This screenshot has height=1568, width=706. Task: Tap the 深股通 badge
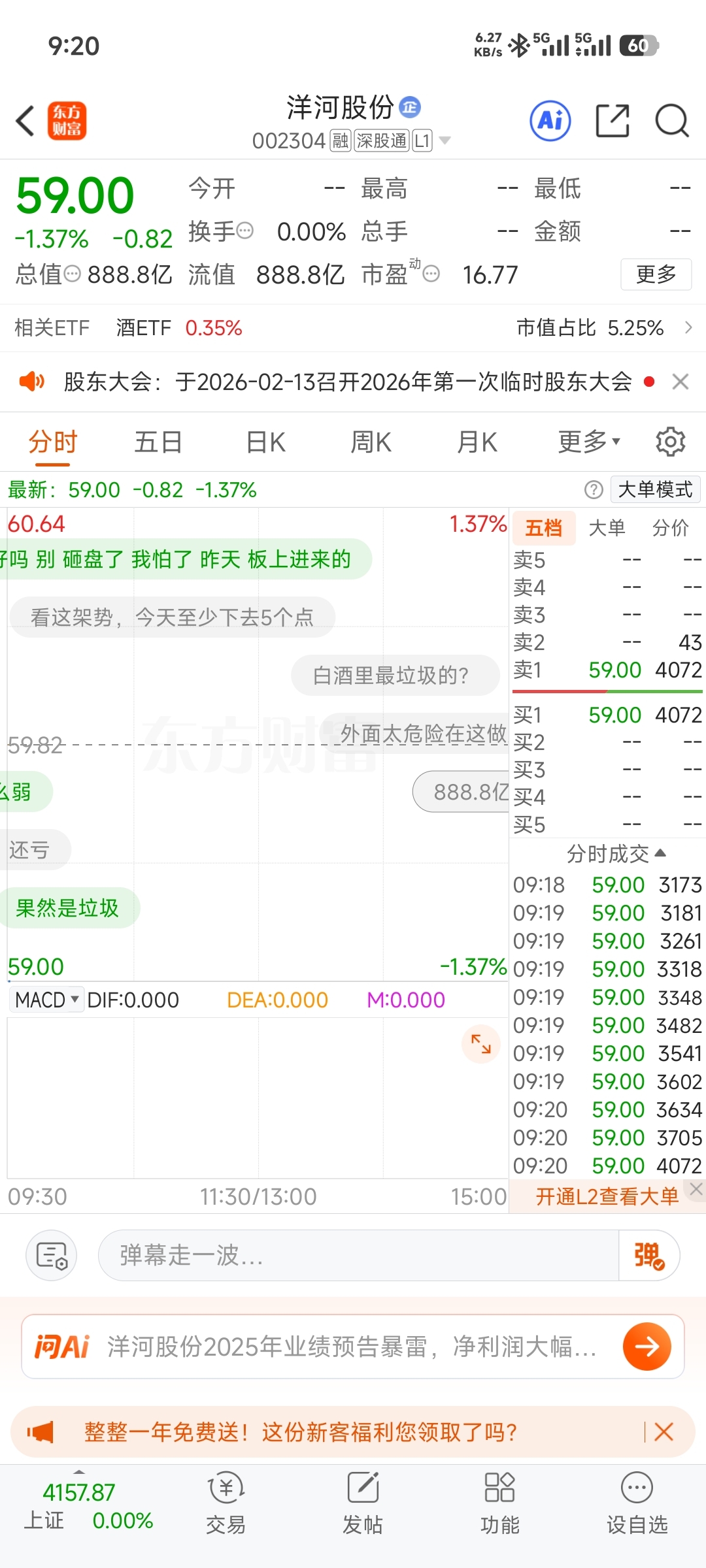(381, 140)
